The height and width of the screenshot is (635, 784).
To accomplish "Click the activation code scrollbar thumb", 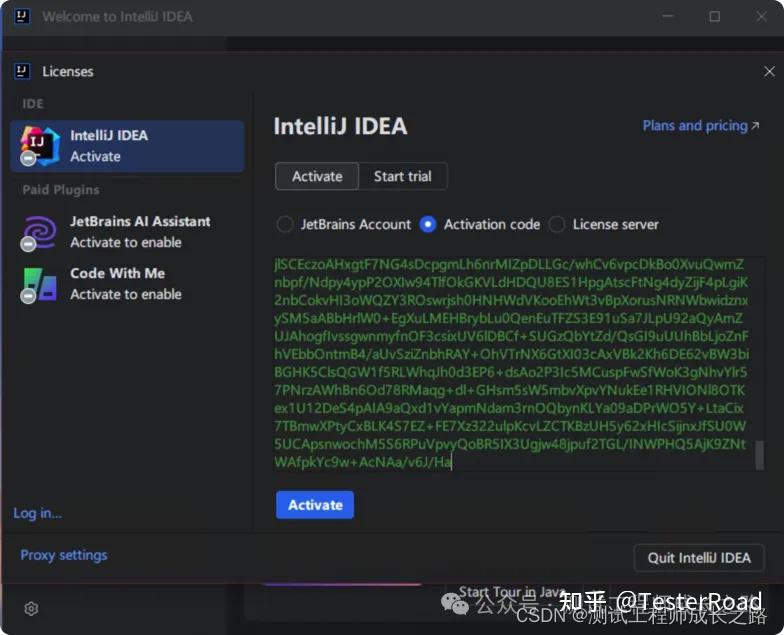I will [x=760, y=455].
